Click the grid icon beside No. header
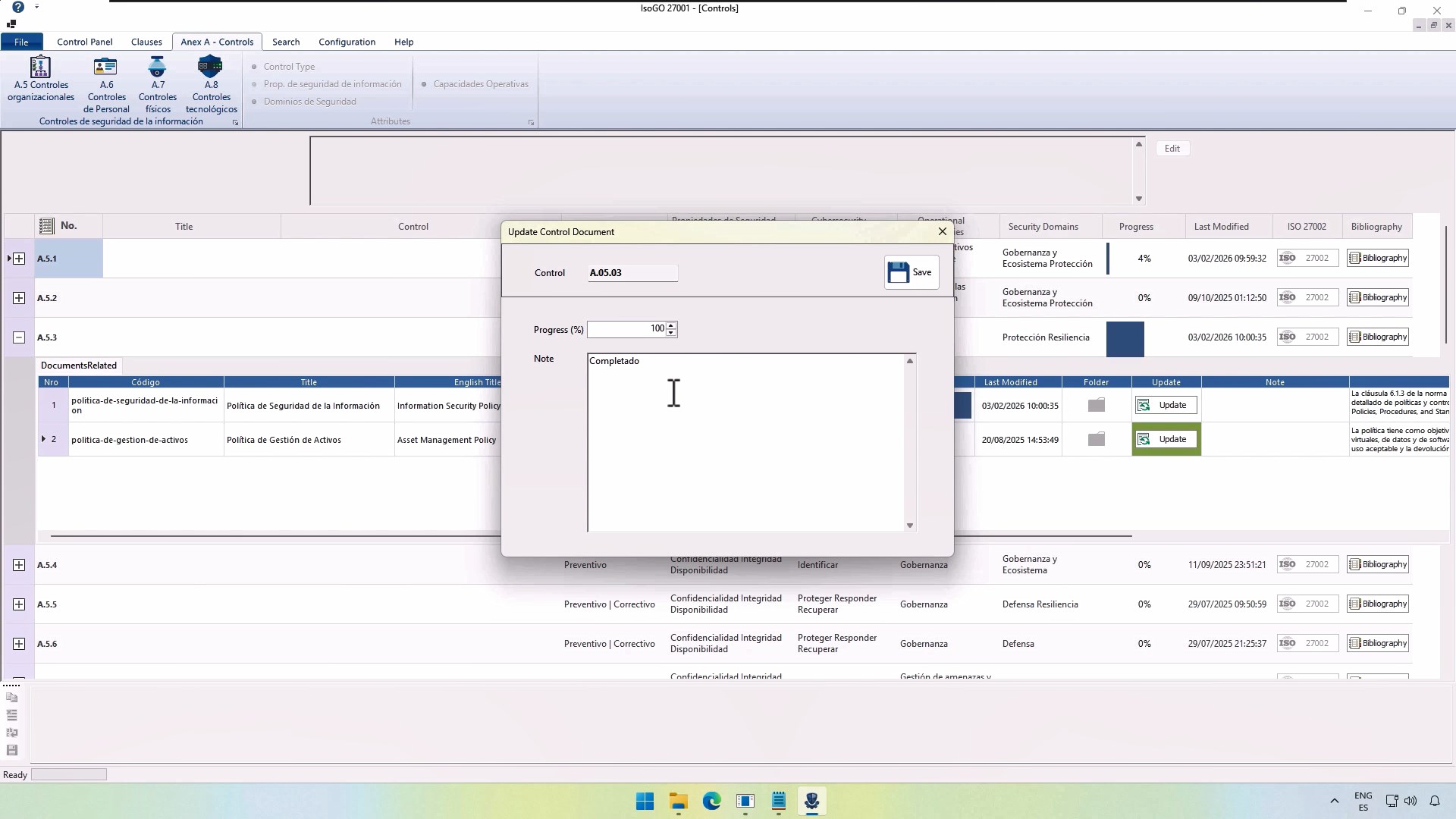 46,226
